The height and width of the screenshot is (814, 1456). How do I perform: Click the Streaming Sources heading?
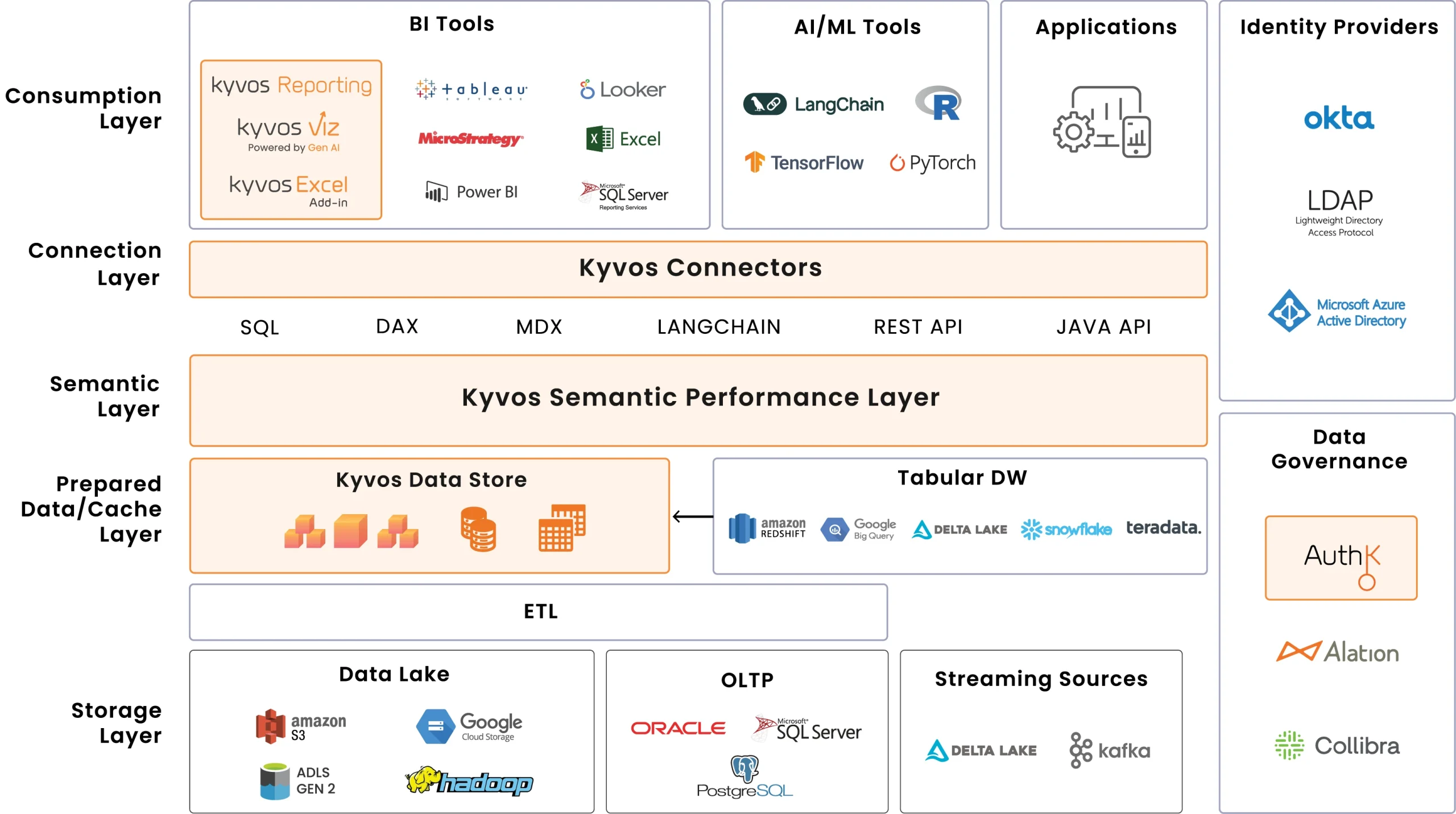(x=1041, y=679)
